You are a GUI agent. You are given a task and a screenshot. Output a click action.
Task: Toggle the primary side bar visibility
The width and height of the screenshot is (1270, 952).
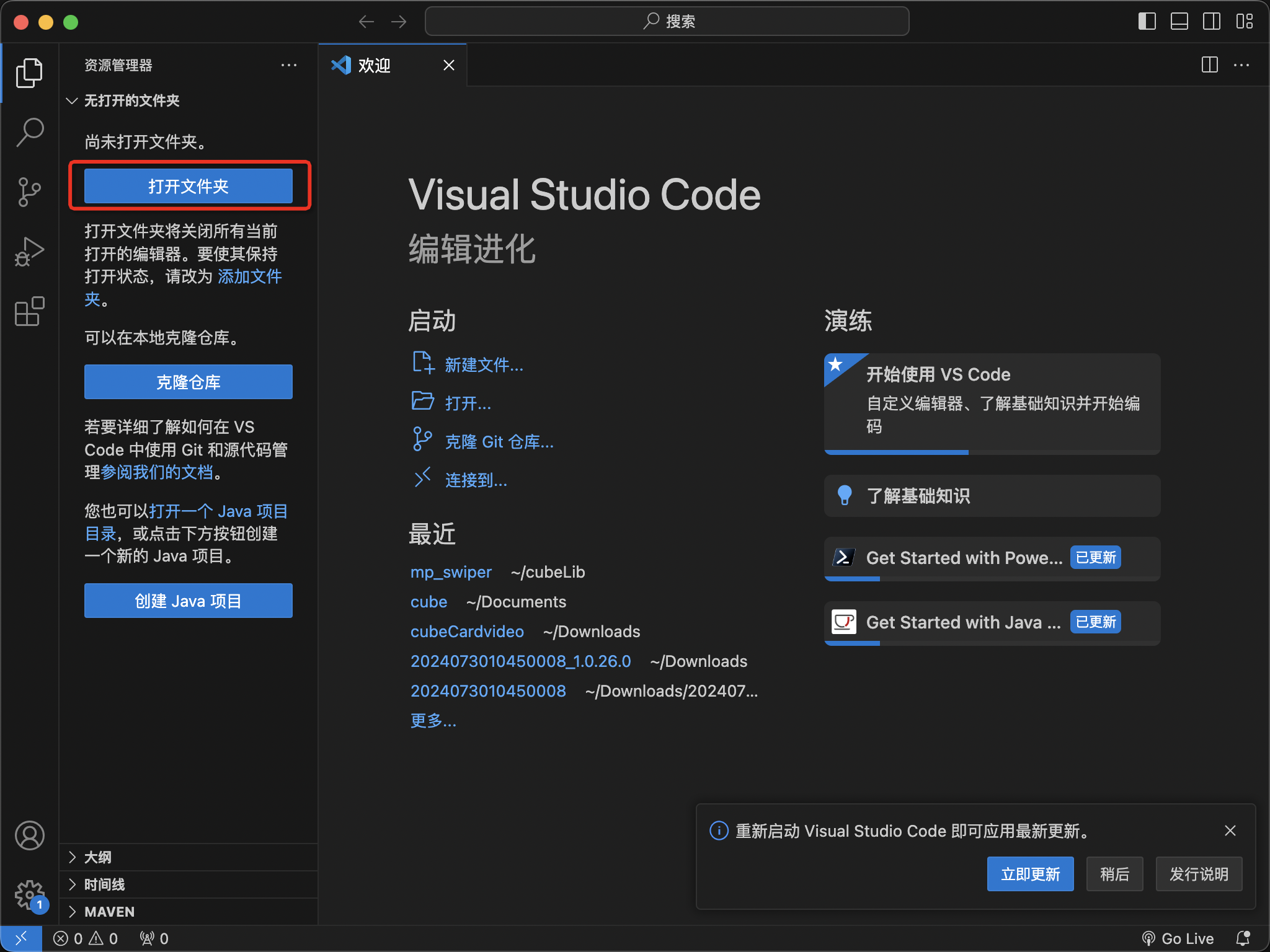point(1147,22)
